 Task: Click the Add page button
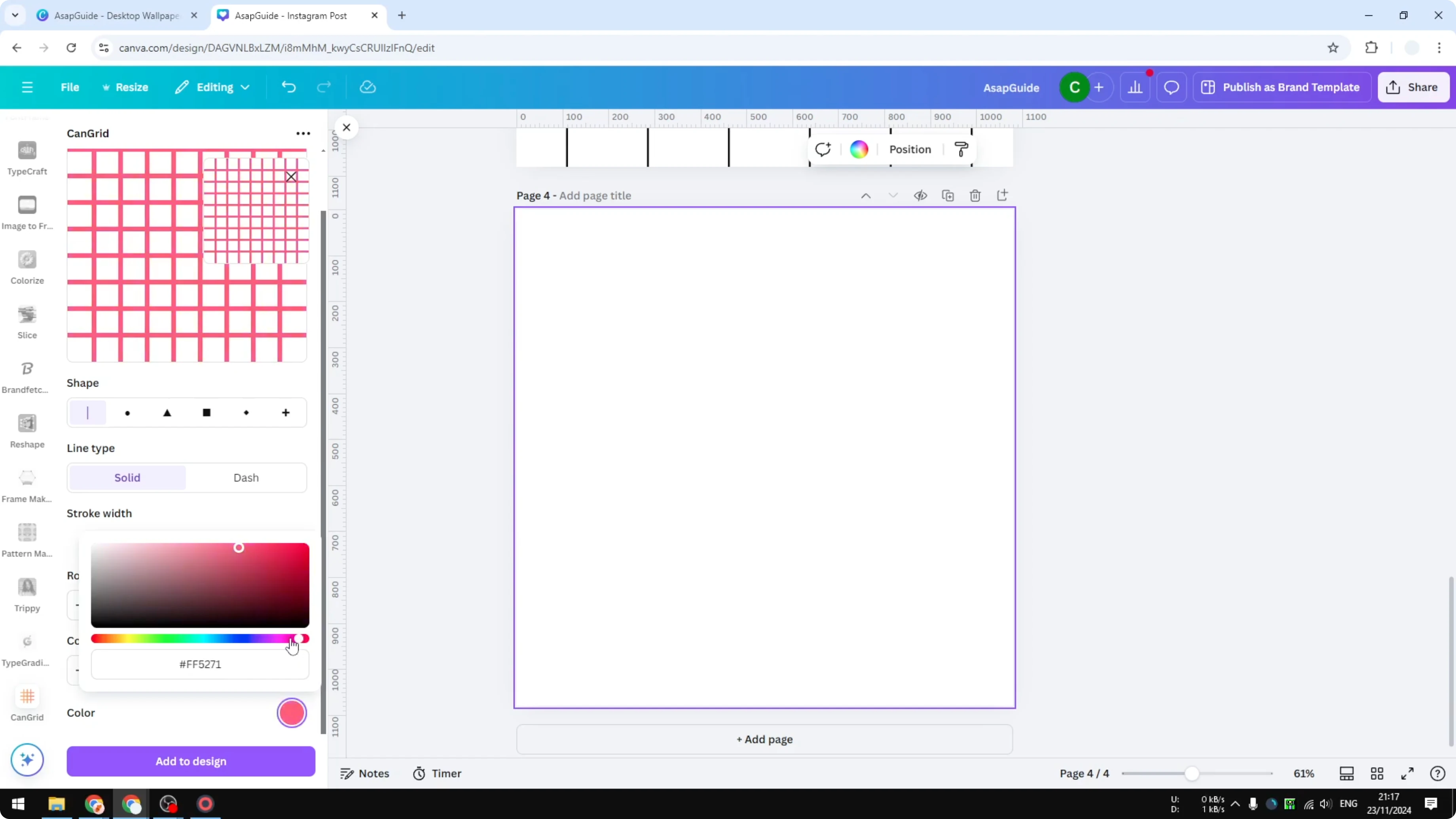(764, 739)
